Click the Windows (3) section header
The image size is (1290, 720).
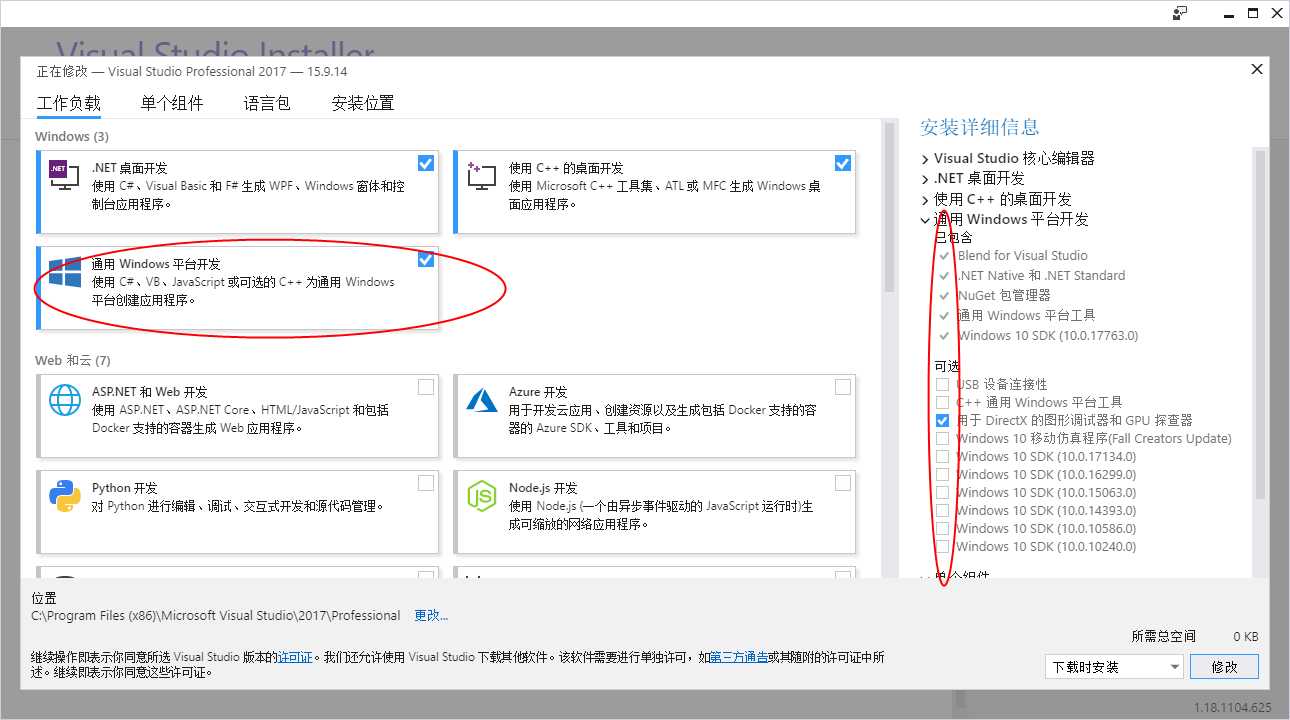[x=72, y=136]
